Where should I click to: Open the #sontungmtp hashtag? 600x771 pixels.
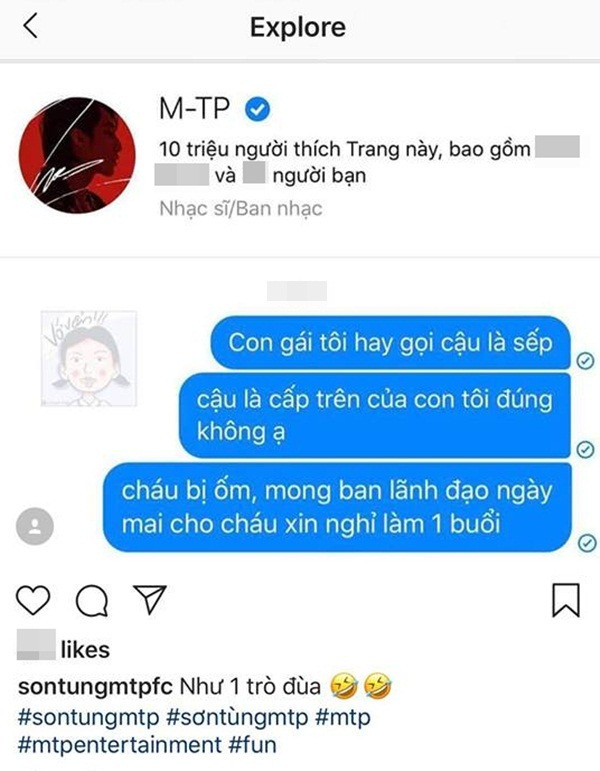point(89,717)
